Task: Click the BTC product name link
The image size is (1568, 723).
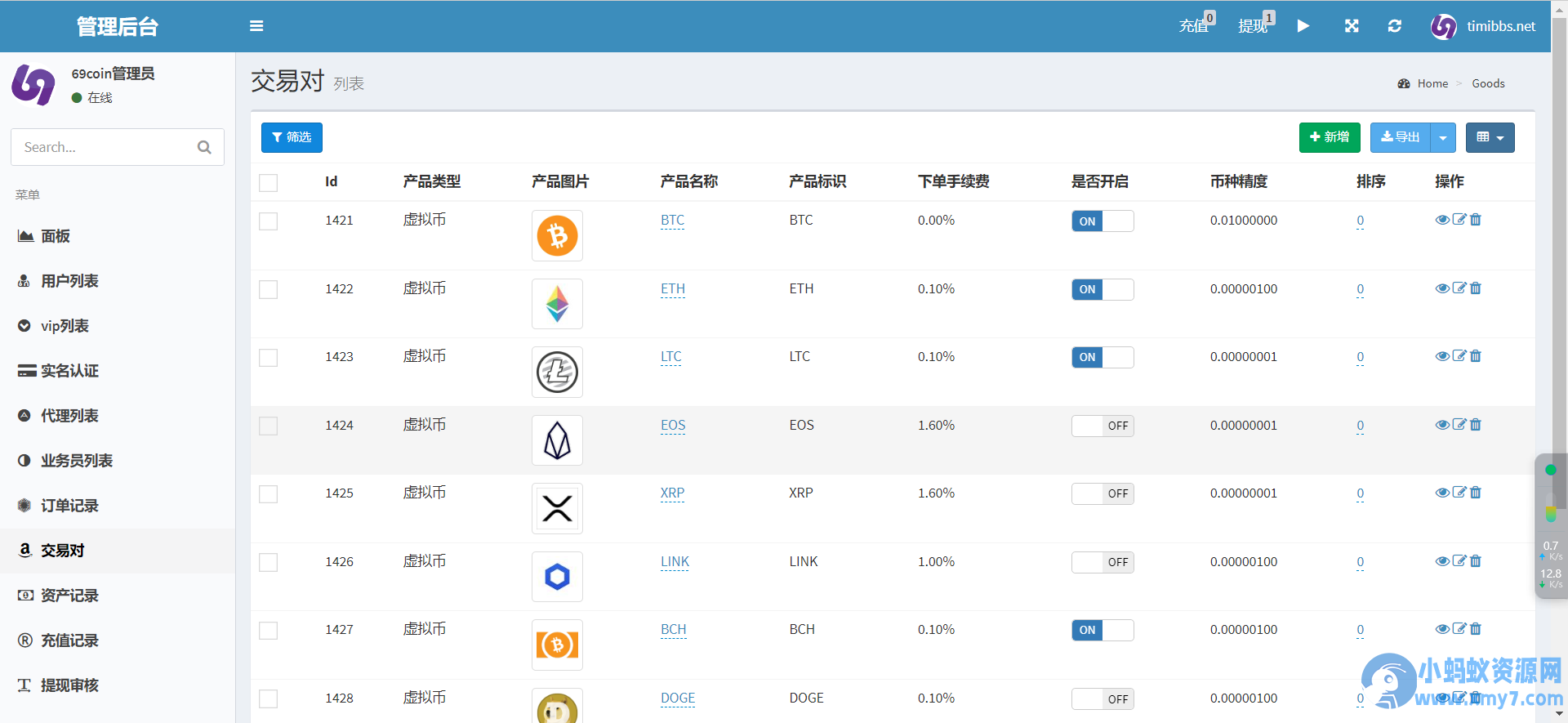Action: (x=672, y=221)
